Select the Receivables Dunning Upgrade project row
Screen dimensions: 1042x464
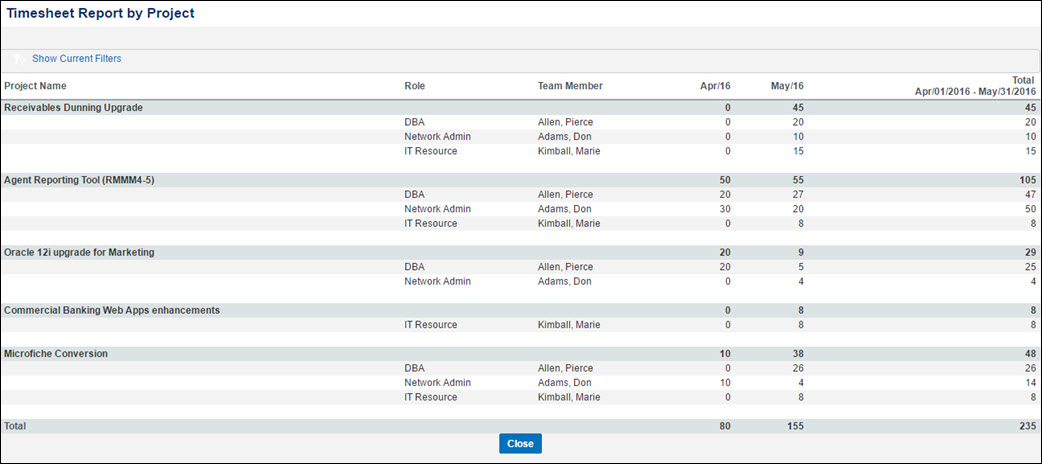click(x=520, y=108)
